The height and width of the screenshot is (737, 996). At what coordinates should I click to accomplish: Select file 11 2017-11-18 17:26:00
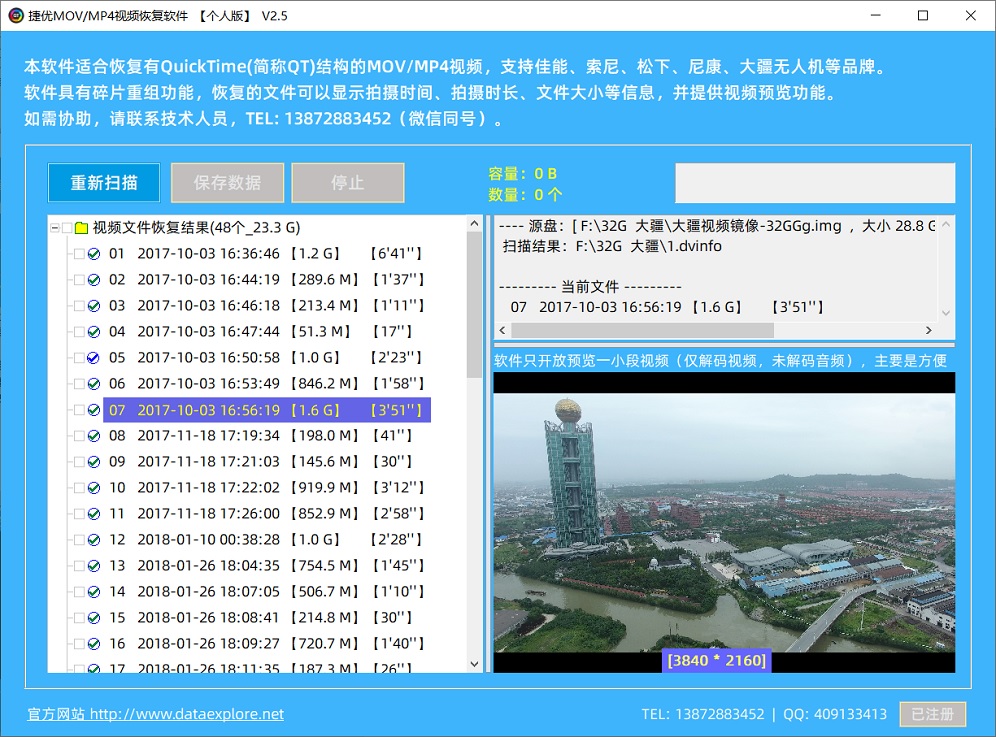pos(266,514)
